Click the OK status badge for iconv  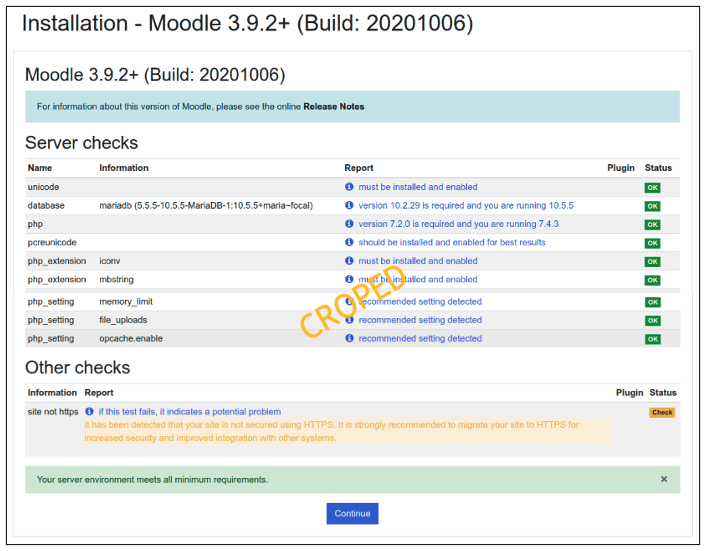pos(652,262)
